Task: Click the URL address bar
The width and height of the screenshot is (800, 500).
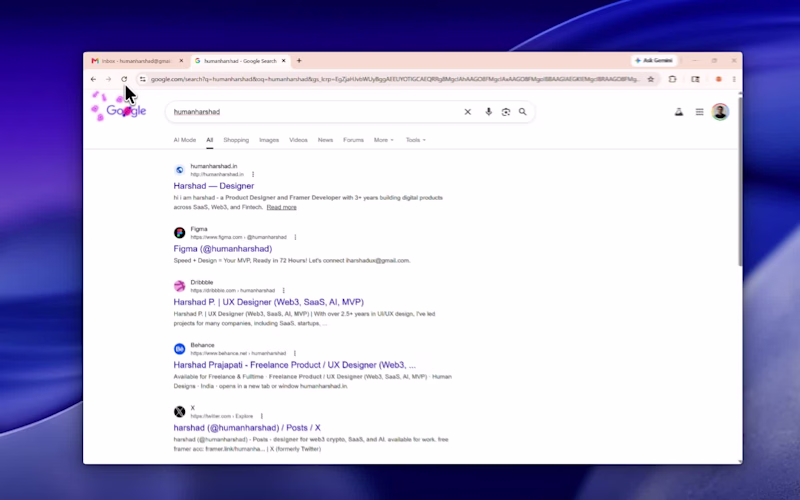Action: pos(394,79)
